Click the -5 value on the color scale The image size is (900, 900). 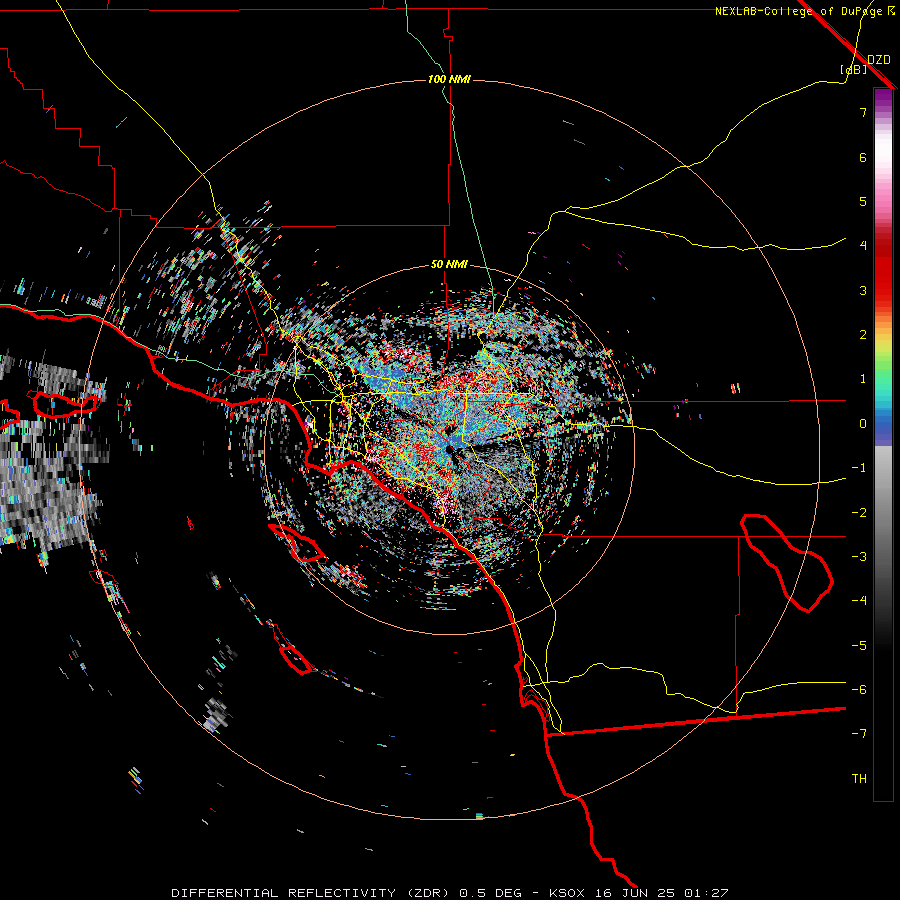(x=859, y=646)
